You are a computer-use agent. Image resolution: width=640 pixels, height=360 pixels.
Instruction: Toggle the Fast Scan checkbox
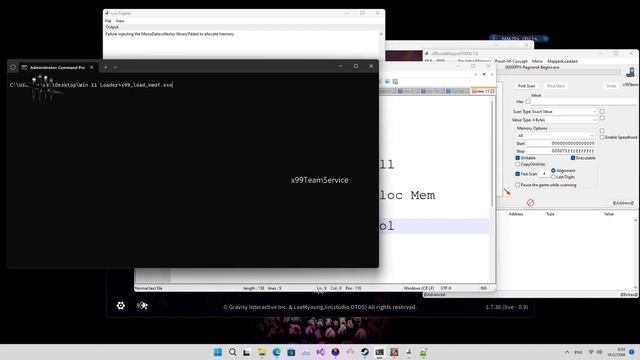tap(518, 174)
